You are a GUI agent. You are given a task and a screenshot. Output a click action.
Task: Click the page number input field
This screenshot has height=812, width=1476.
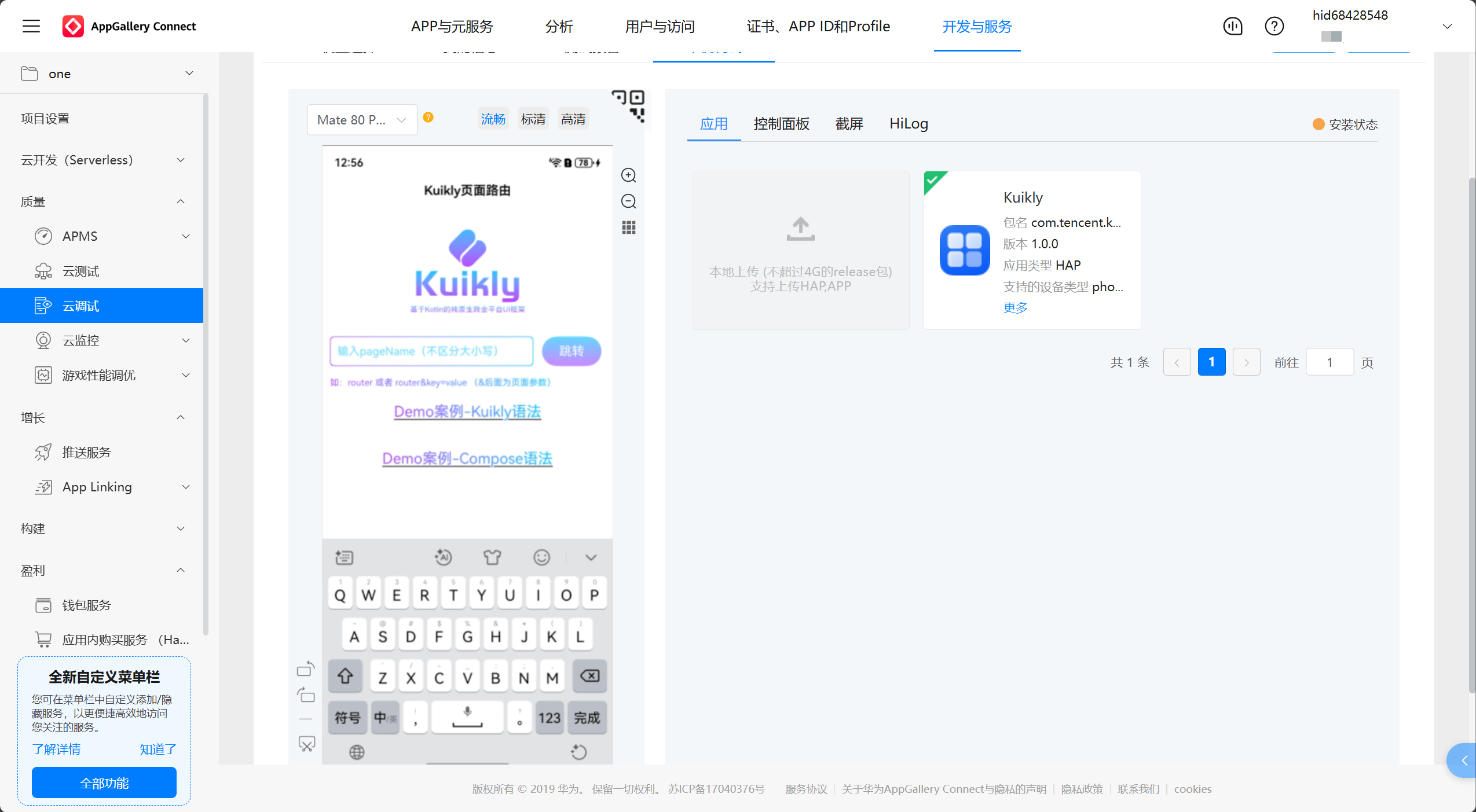tap(1329, 362)
